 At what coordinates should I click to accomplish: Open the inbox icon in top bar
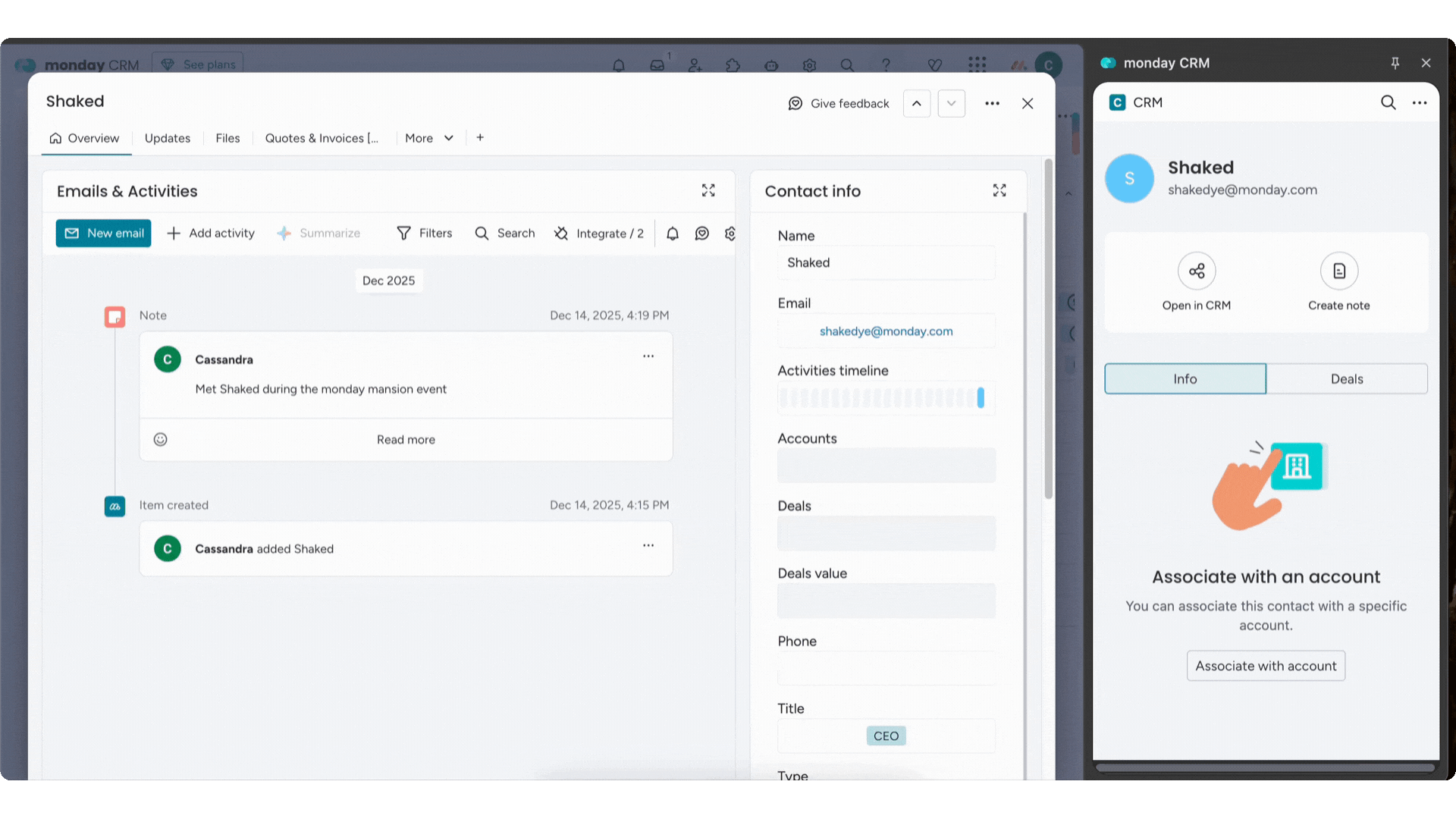point(657,65)
